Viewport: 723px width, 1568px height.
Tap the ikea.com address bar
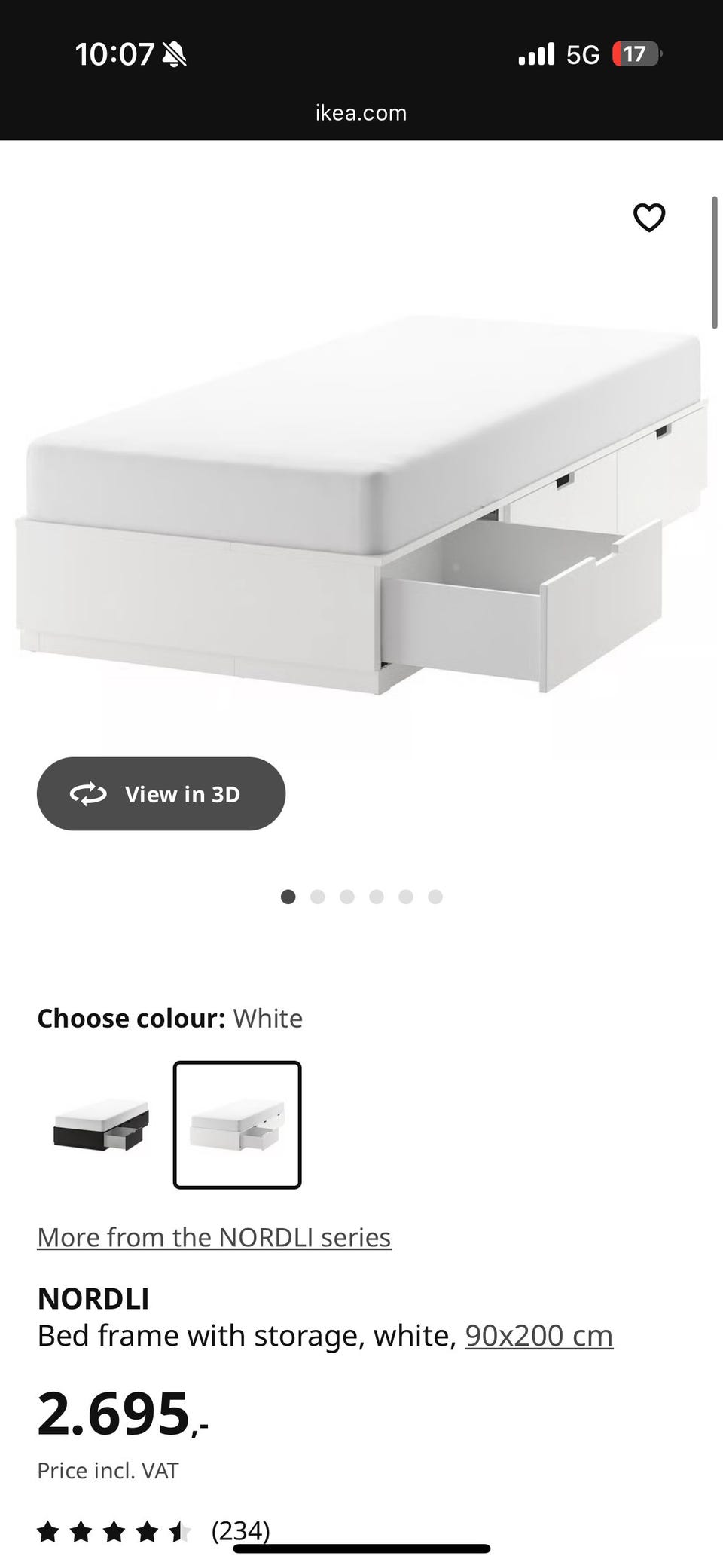[x=361, y=112]
